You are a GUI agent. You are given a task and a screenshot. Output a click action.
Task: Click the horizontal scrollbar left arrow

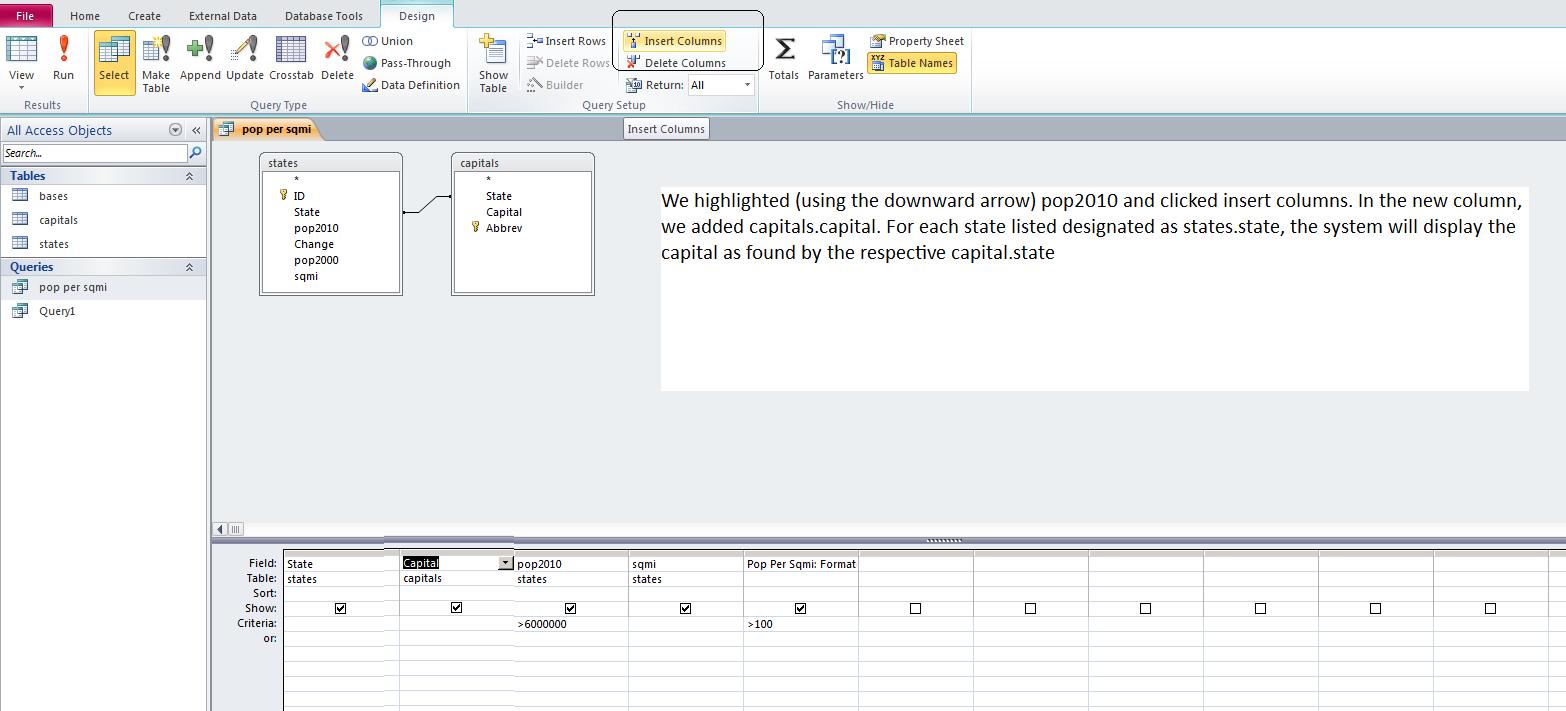click(x=220, y=529)
